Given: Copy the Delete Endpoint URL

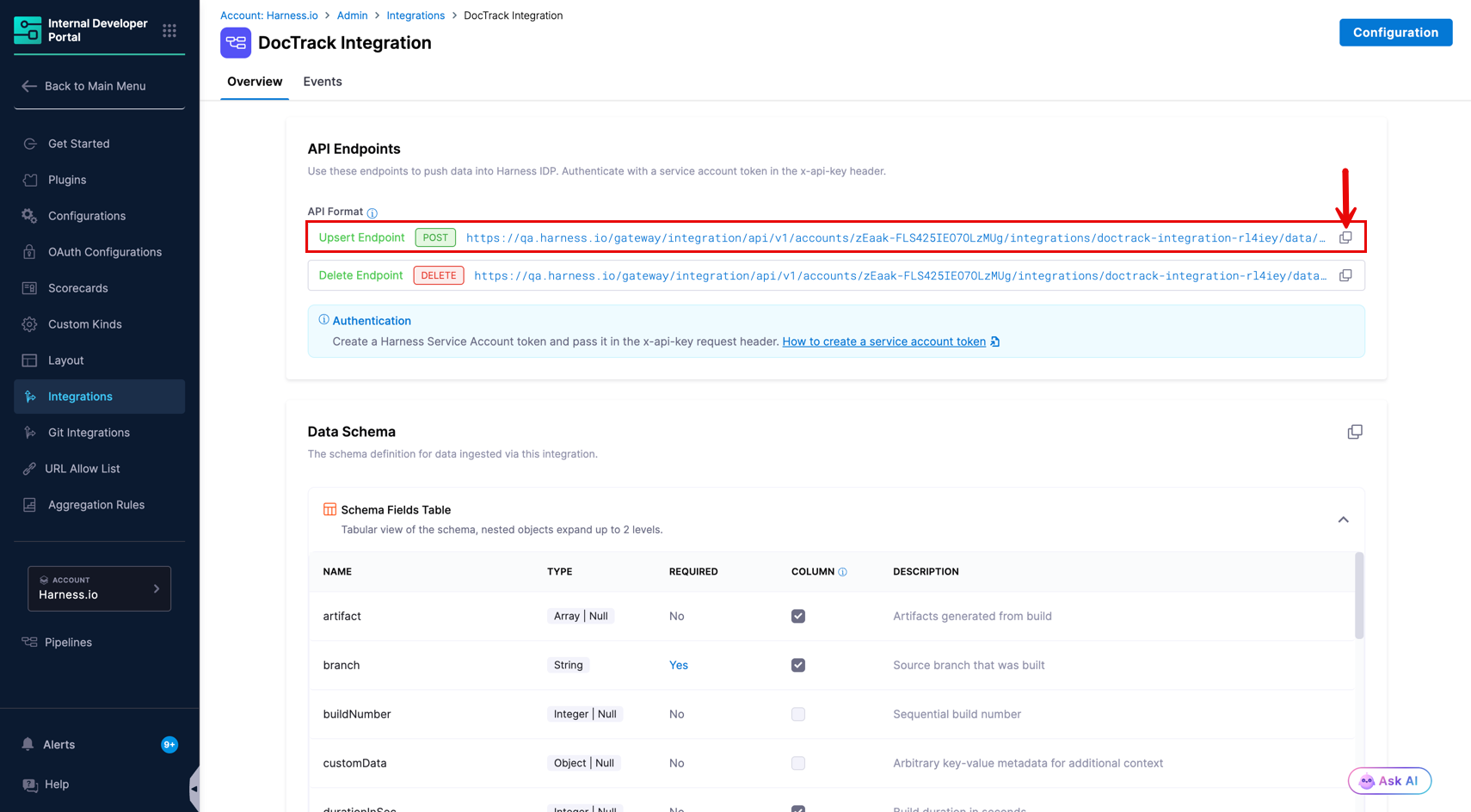Looking at the screenshot, I should 1345,275.
